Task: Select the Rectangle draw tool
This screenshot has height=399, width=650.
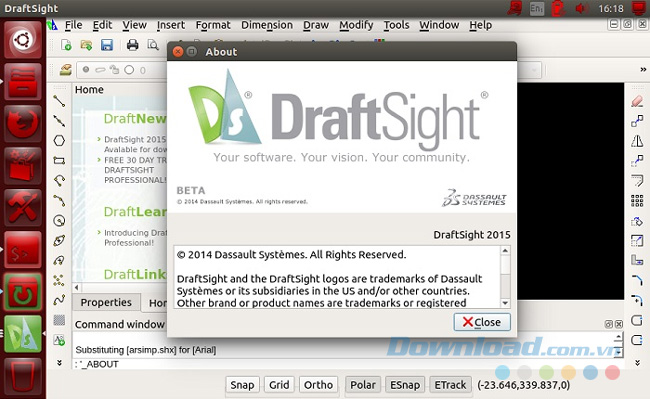Action: tap(59, 160)
